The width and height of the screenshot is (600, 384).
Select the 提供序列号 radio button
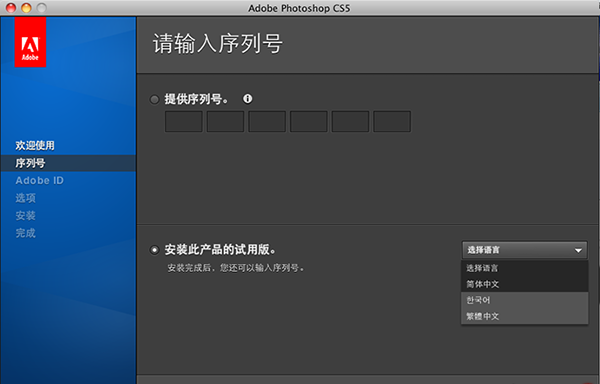tap(154, 100)
